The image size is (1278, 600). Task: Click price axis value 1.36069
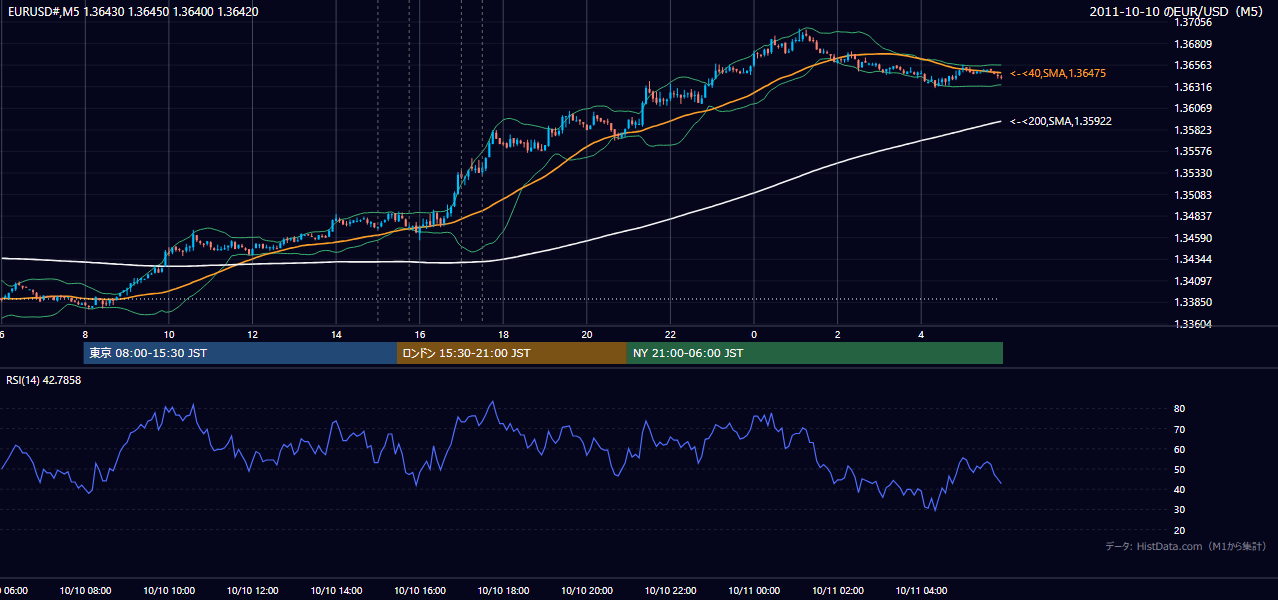pos(1195,108)
